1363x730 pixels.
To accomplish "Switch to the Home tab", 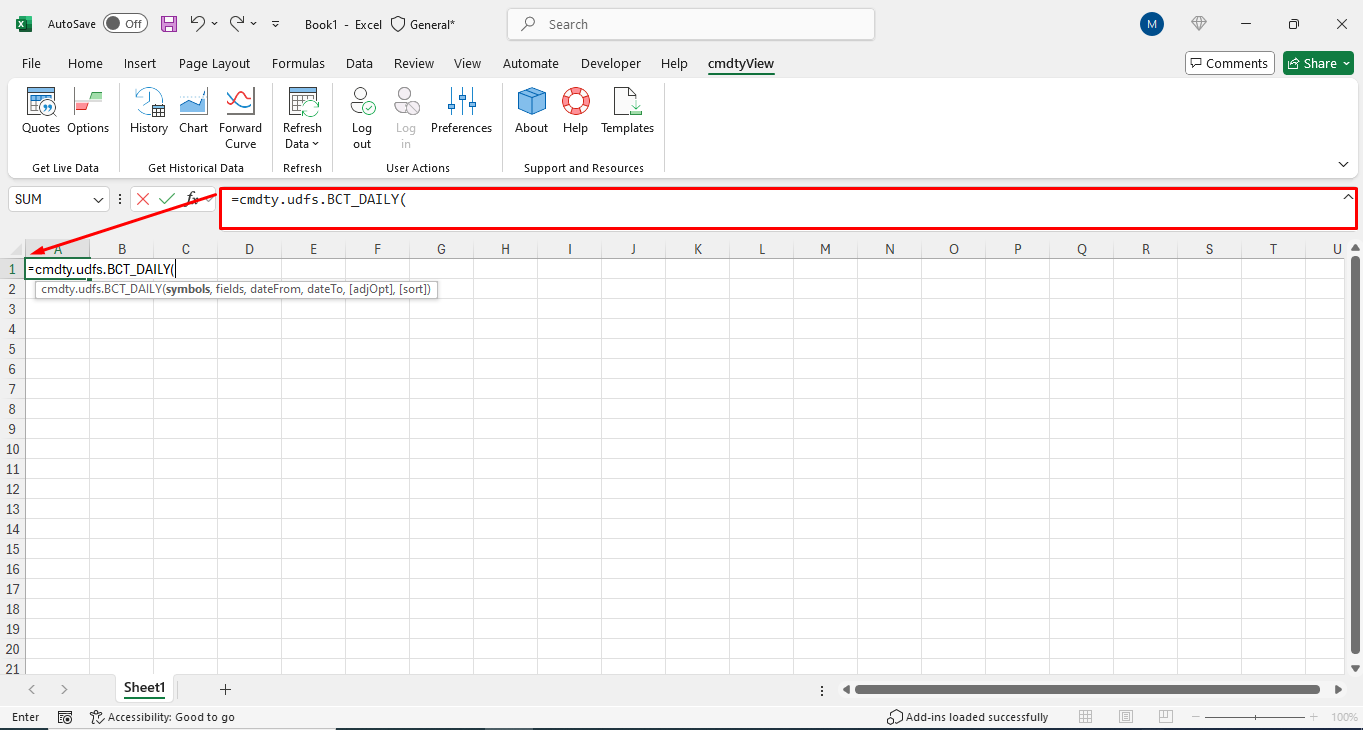I will pyautogui.click(x=85, y=63).
